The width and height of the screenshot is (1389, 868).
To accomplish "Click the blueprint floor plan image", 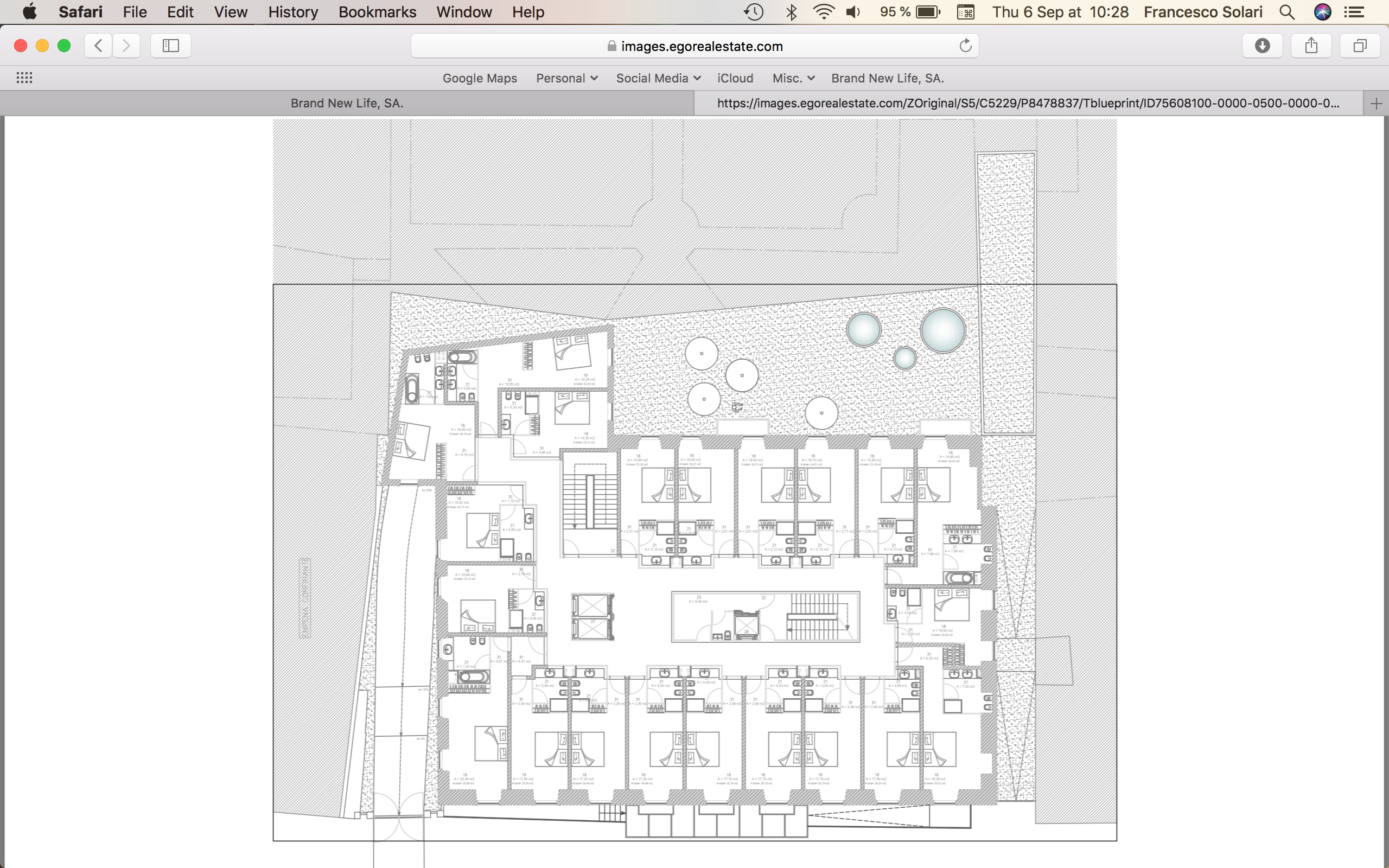I will tap(694, 480).
